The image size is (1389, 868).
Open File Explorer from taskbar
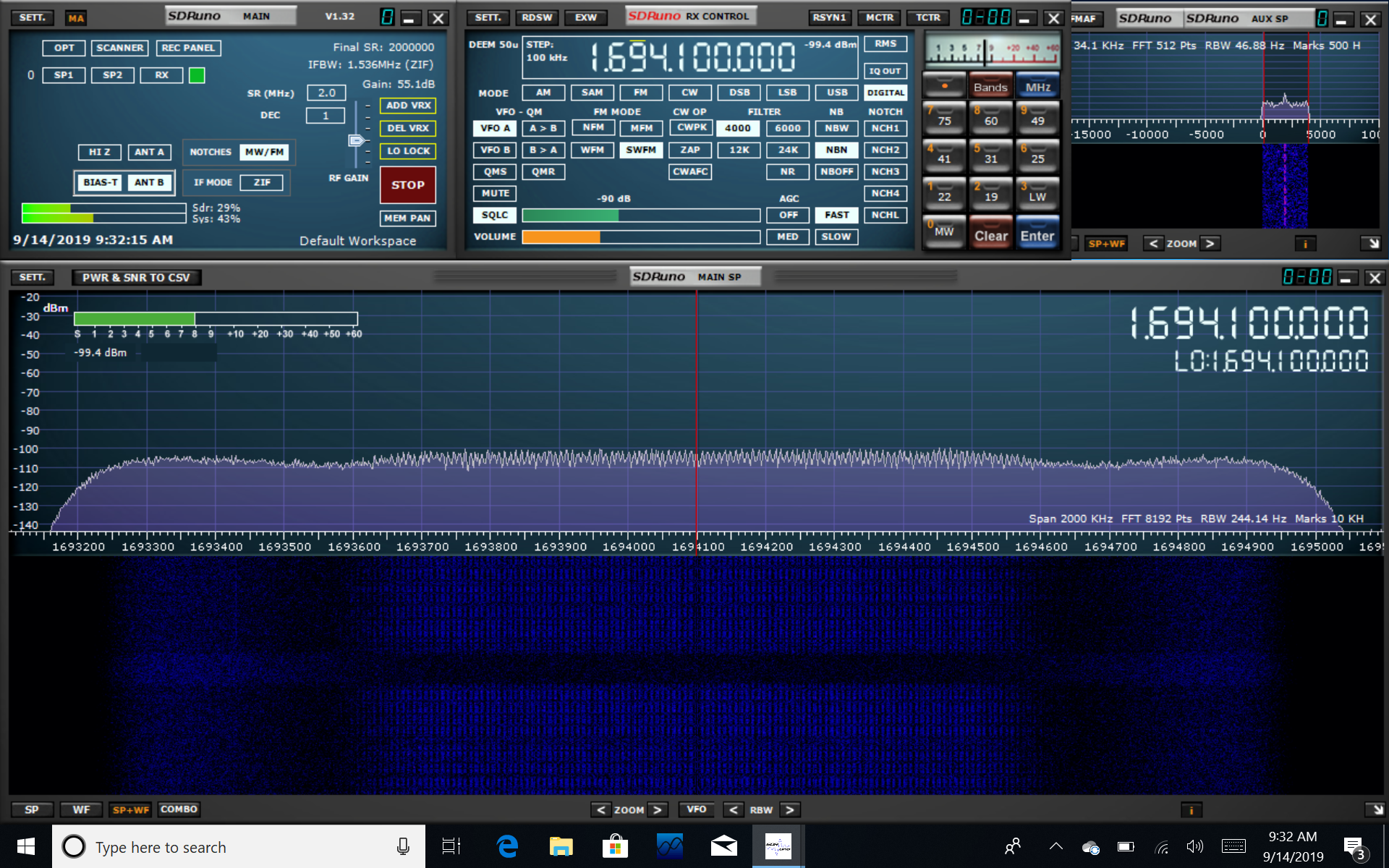561,846
